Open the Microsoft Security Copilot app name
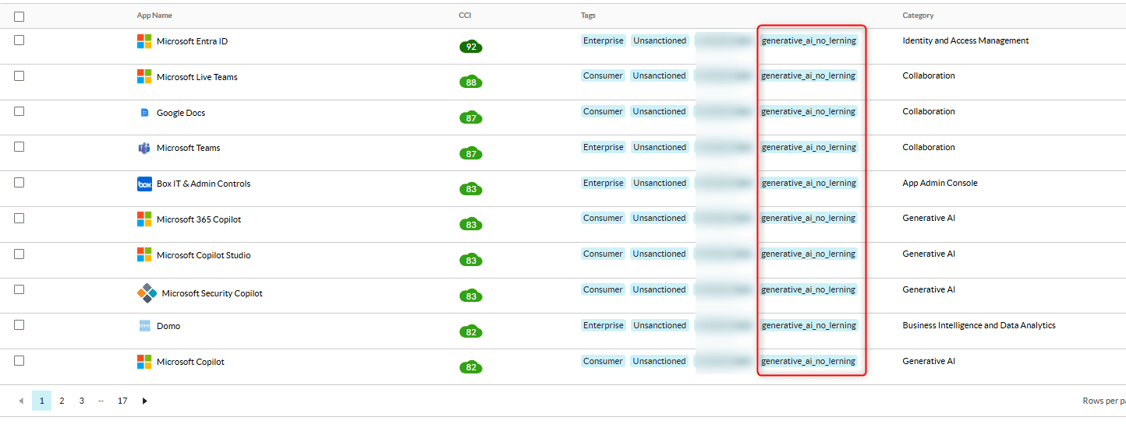1126x424 pixels. [x=212, y=293]
